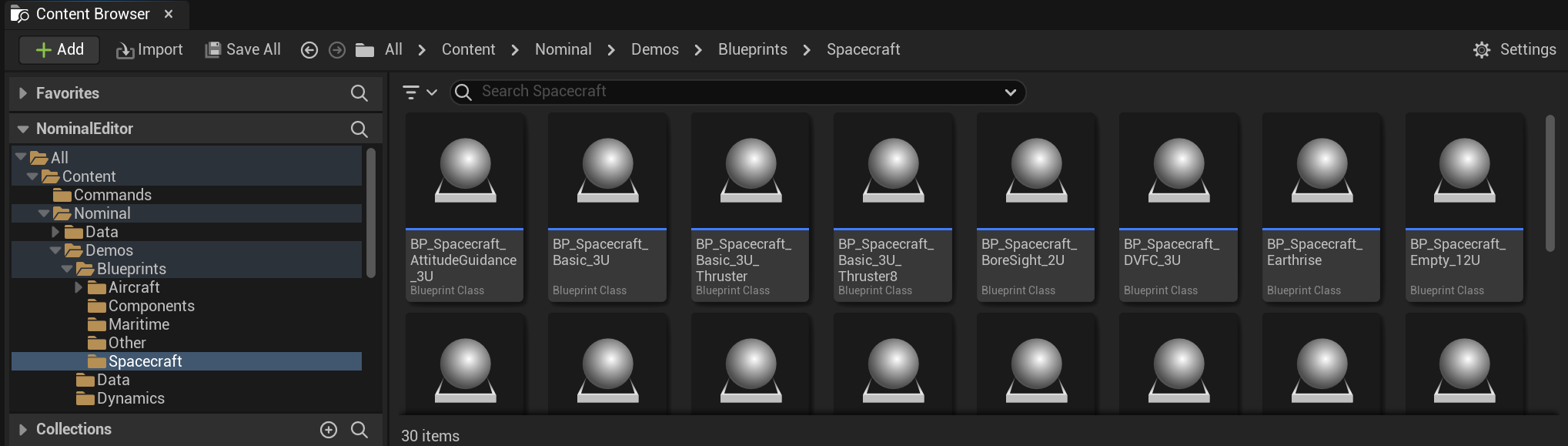The width and height of the screenshot is (1568, 446).
Task: Expand the Collections section
Action: 23,429
